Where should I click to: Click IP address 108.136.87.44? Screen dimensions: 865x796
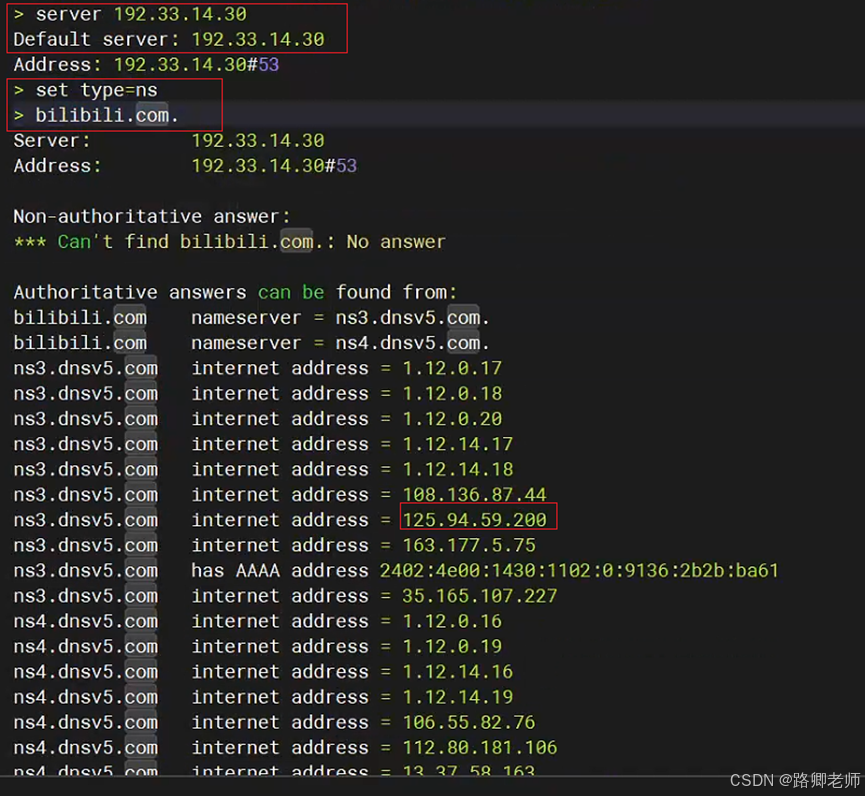474,494
